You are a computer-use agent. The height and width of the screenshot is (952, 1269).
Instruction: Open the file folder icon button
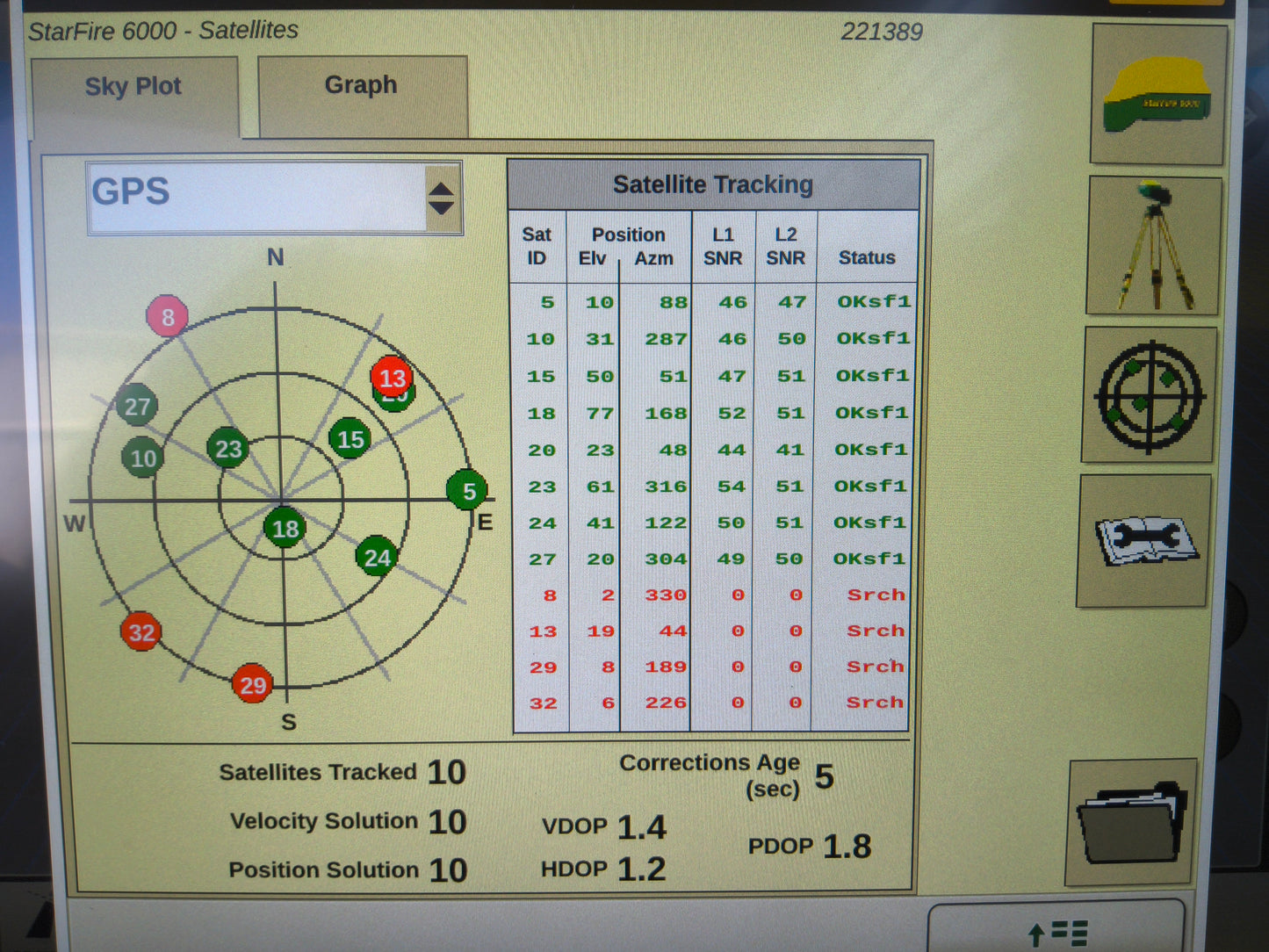(x=1132, y=822)
